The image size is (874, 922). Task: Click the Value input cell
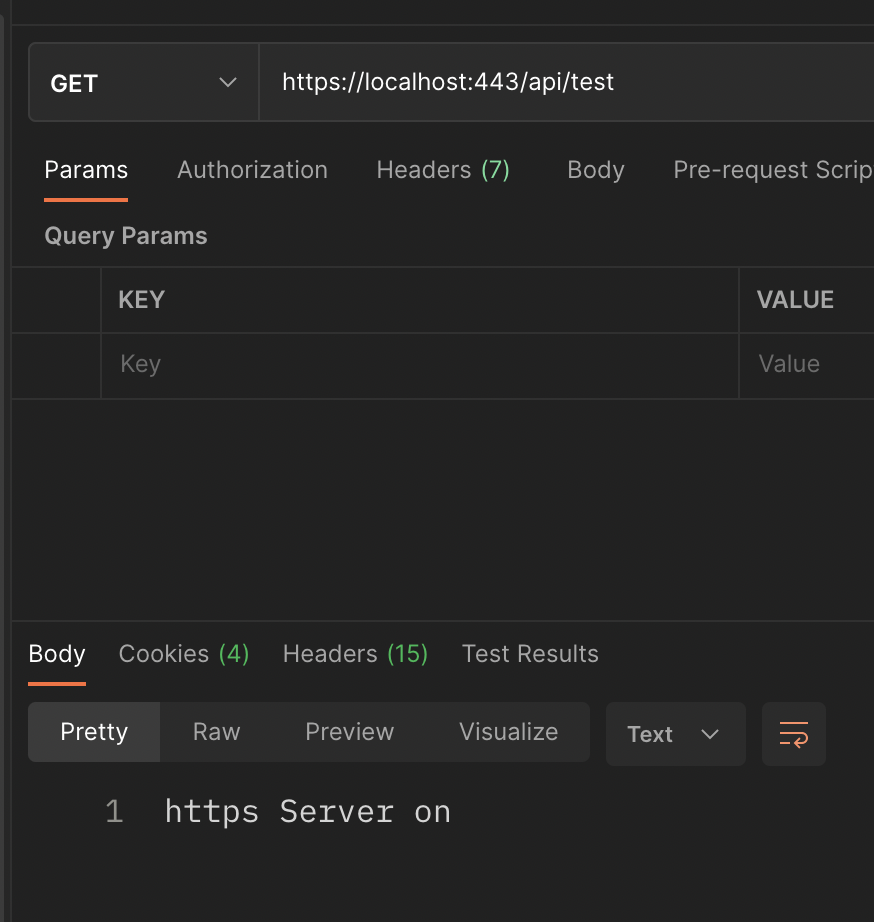point(806,365)
